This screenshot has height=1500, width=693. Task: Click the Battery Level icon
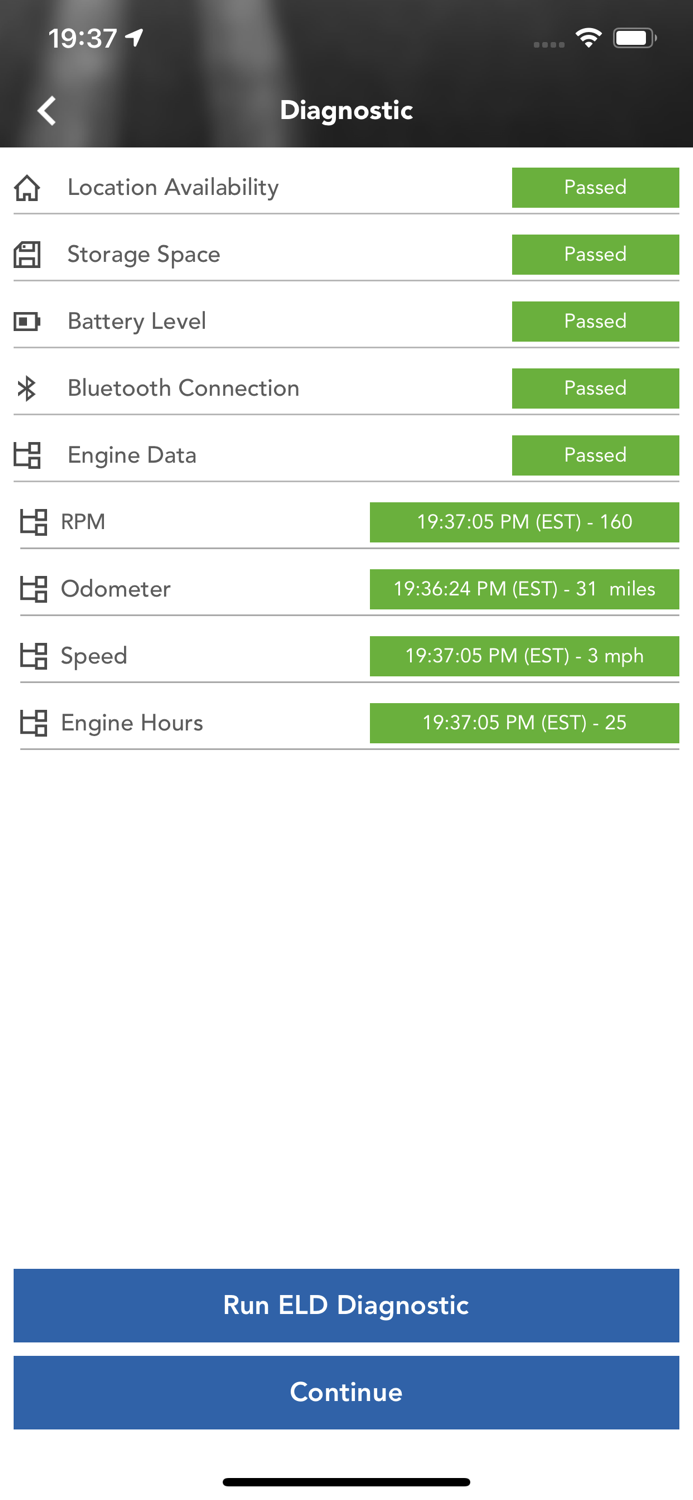[29, 321]
